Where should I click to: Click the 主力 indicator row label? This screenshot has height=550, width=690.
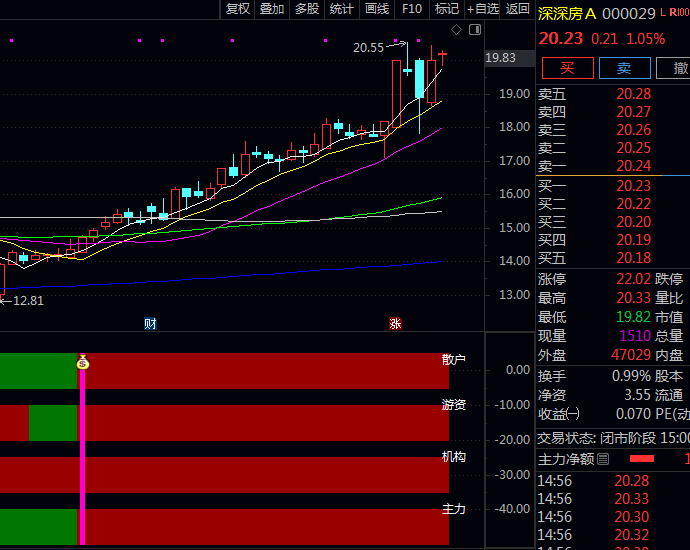coord(453,509)
